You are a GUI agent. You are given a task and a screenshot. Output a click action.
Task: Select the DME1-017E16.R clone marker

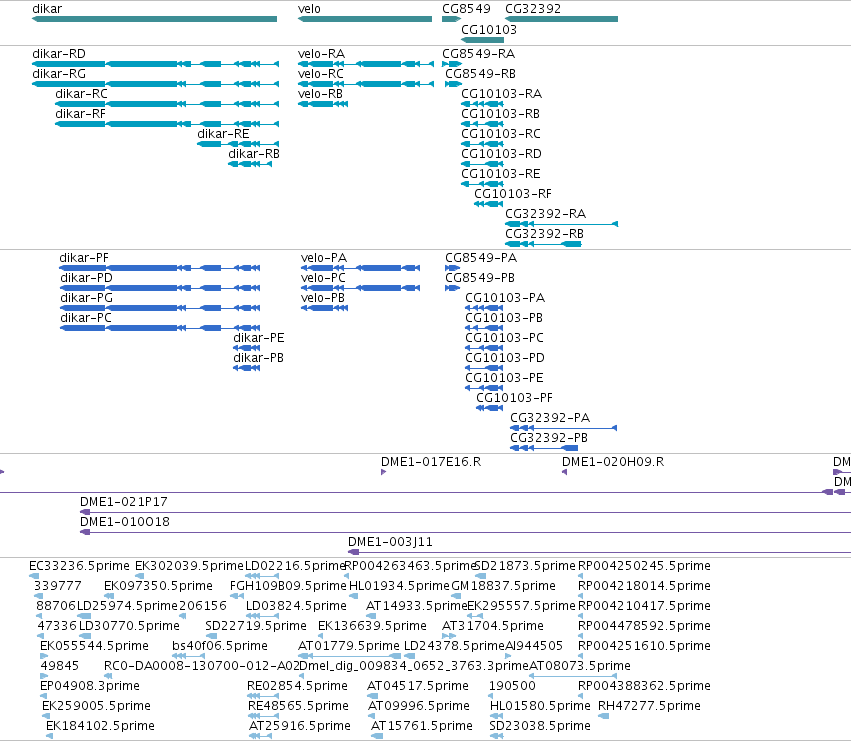click(383, 472)
